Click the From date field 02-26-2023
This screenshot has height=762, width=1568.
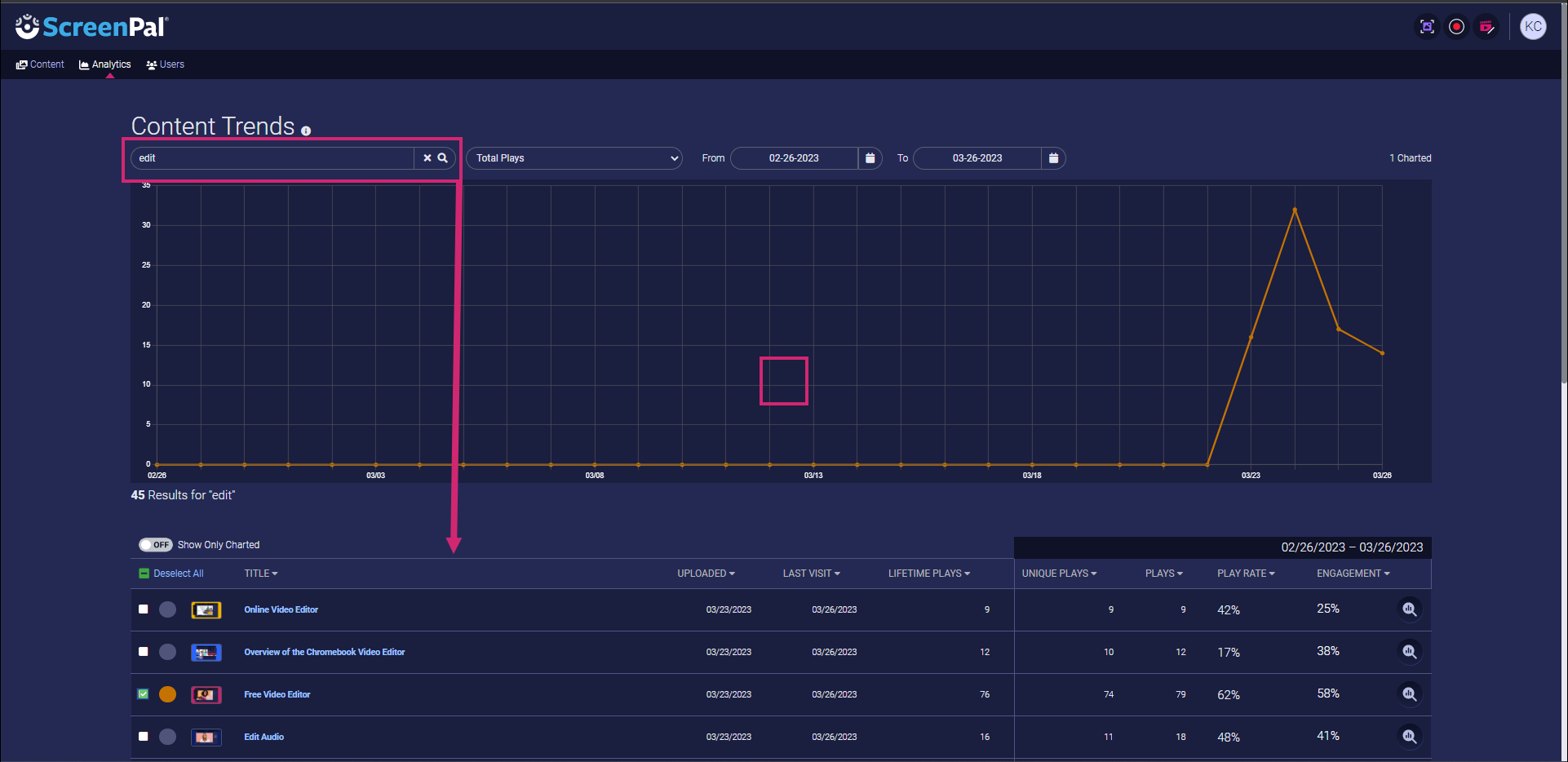point(794,158)
